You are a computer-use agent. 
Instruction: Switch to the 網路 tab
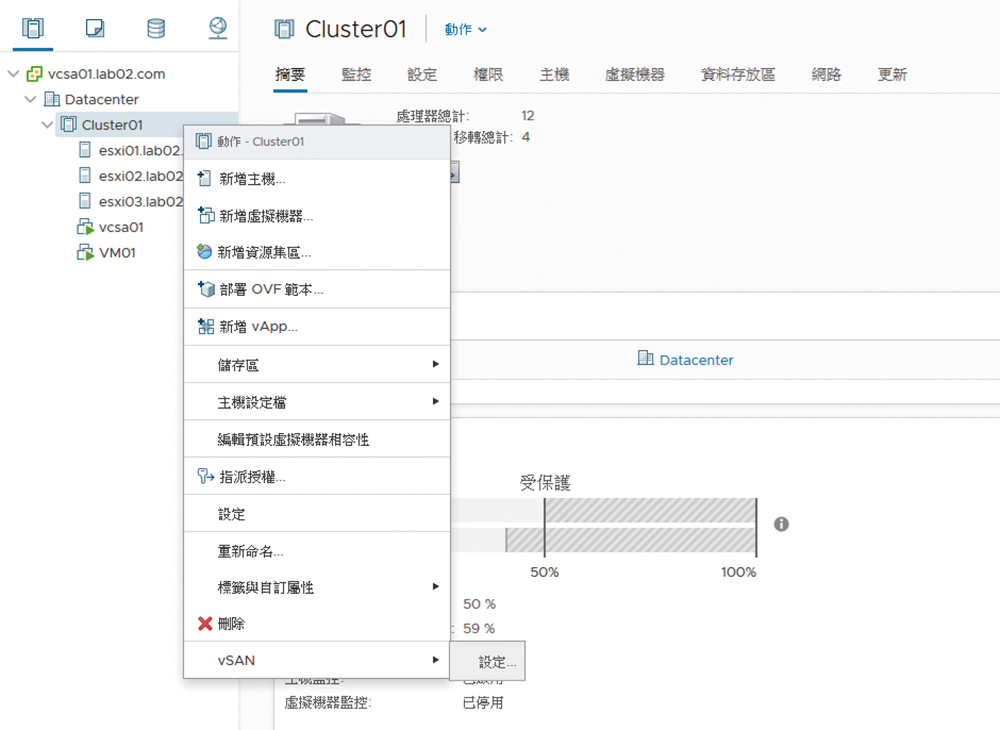(826, 75)
